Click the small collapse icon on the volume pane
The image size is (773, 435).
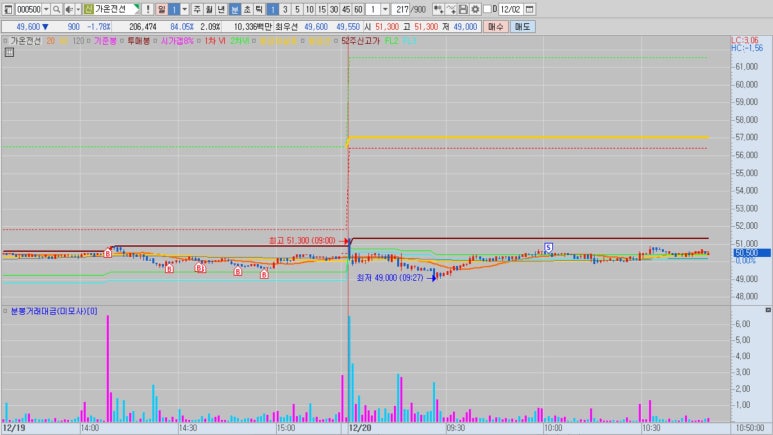pyautogui.click(x=768, y=310)
